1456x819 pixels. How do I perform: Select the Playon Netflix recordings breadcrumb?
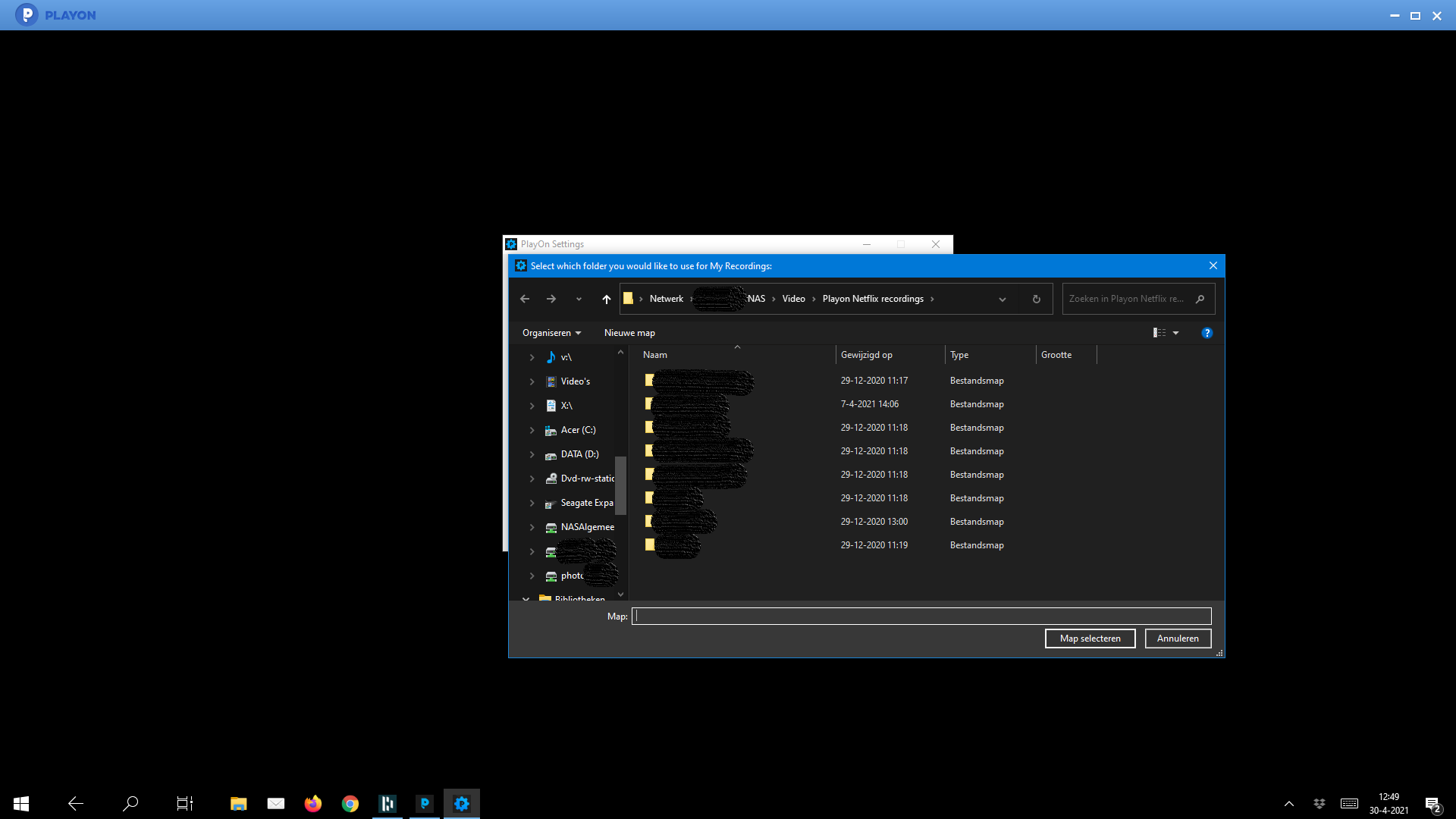(873, 300)
